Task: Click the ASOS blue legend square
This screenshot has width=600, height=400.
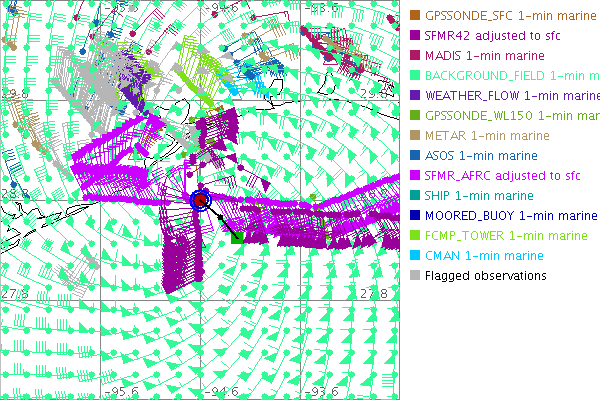Action: coord(415,155)
